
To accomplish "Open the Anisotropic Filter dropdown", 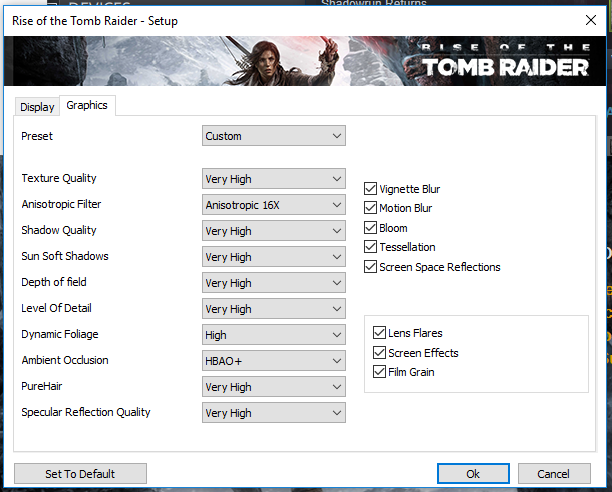I will (x=273, y=205).
